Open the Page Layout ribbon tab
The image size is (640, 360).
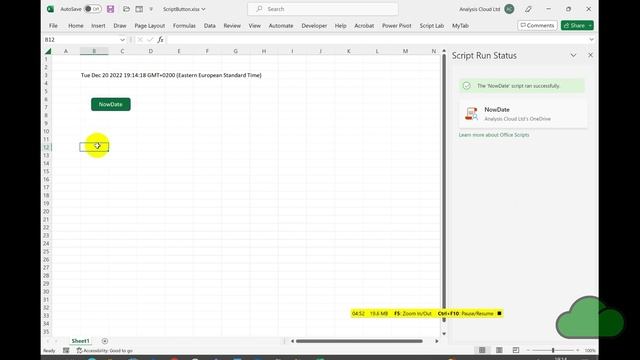point(149,26)
